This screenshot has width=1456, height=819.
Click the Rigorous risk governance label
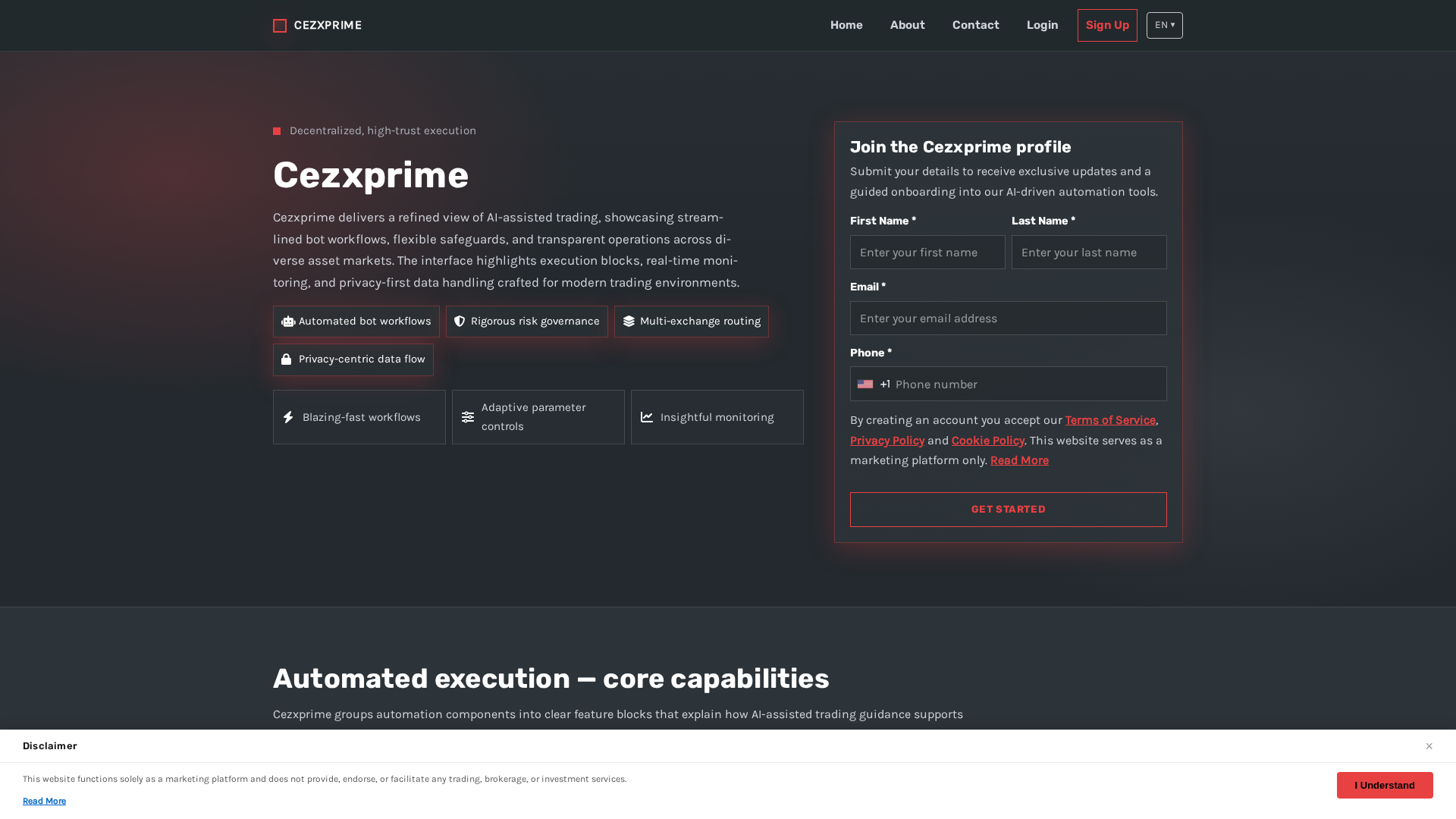click(535, 322)
